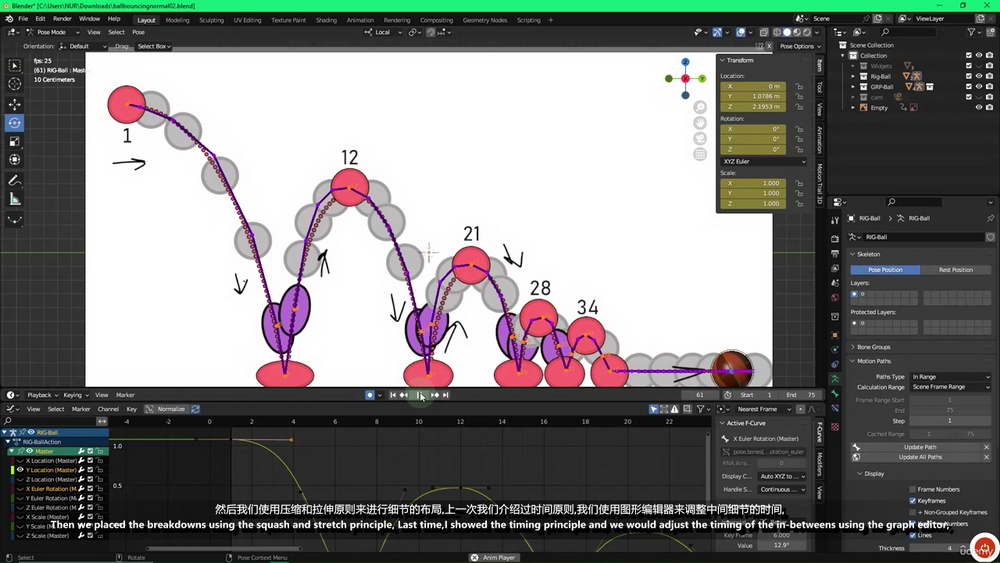Select solid viewport shading mode
The height and width of the screenshot is (563, 1000).
coord(787,32)
